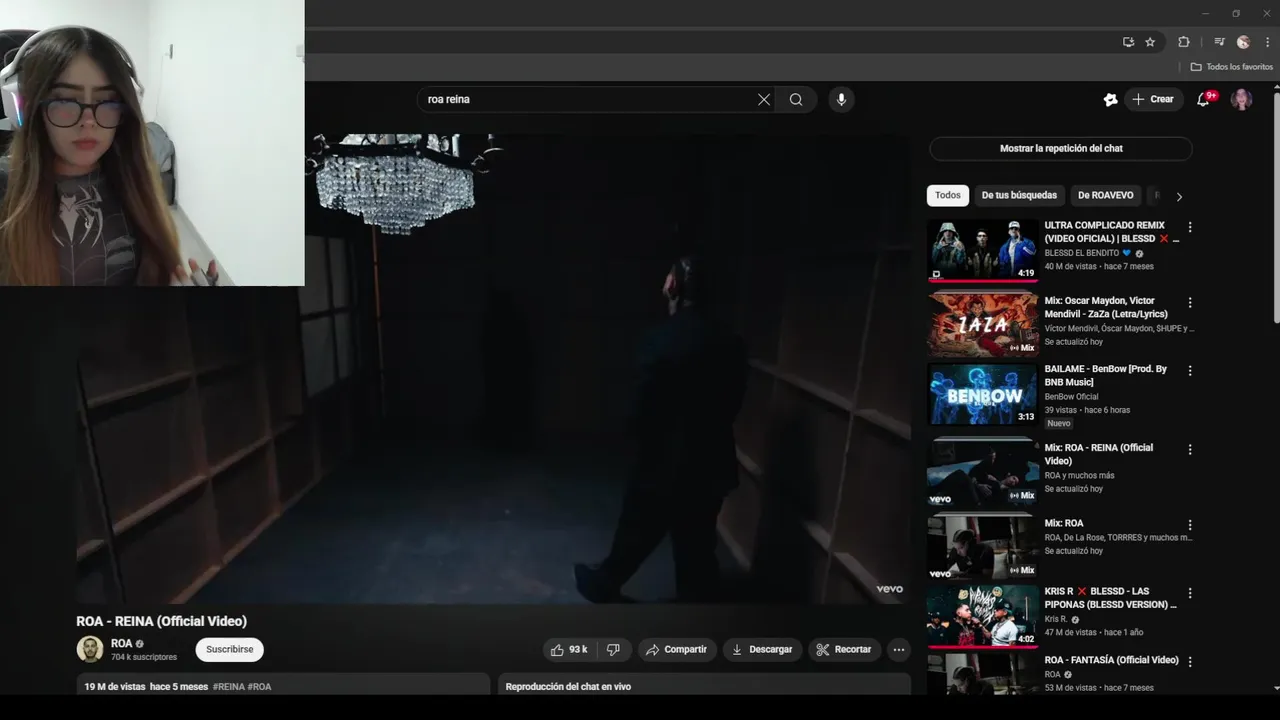This screenshot has height=720, width=1280.
Task: Click BAILAME - BenBow video title
Action: pyautogui.click(x=1106, y=375)
